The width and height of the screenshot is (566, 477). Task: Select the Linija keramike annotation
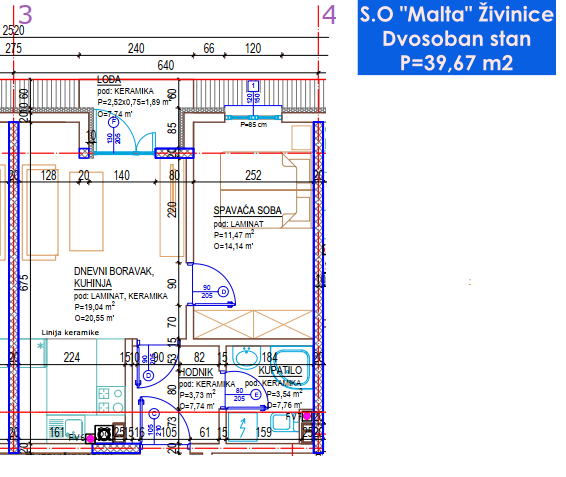click(70, 333)
